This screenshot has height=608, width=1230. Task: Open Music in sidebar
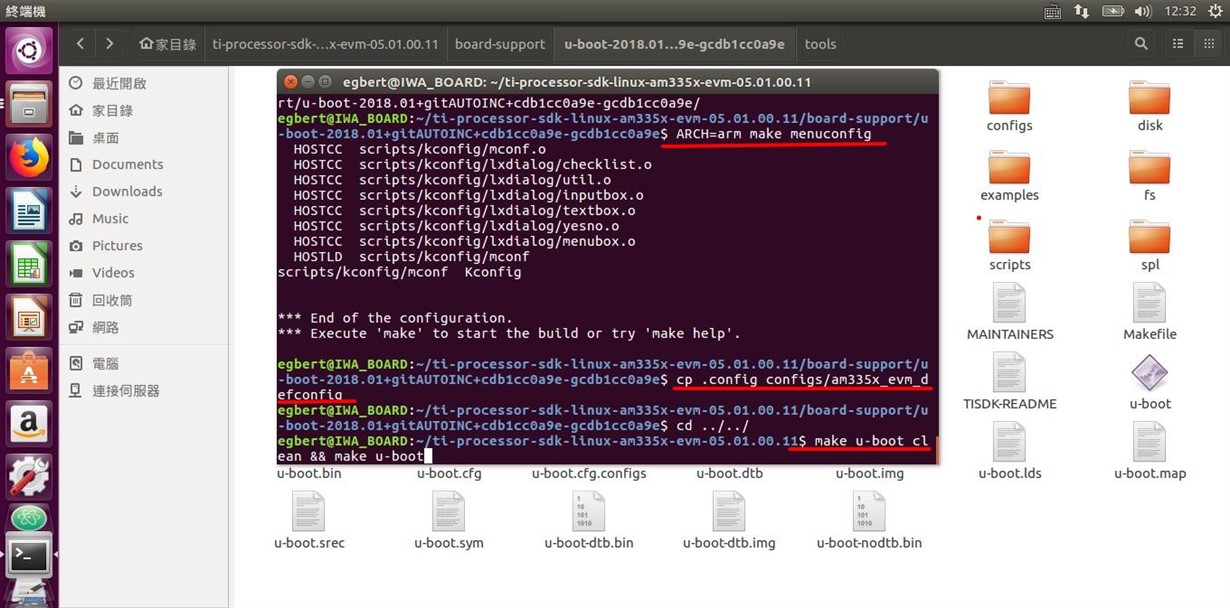coord(110,218)
